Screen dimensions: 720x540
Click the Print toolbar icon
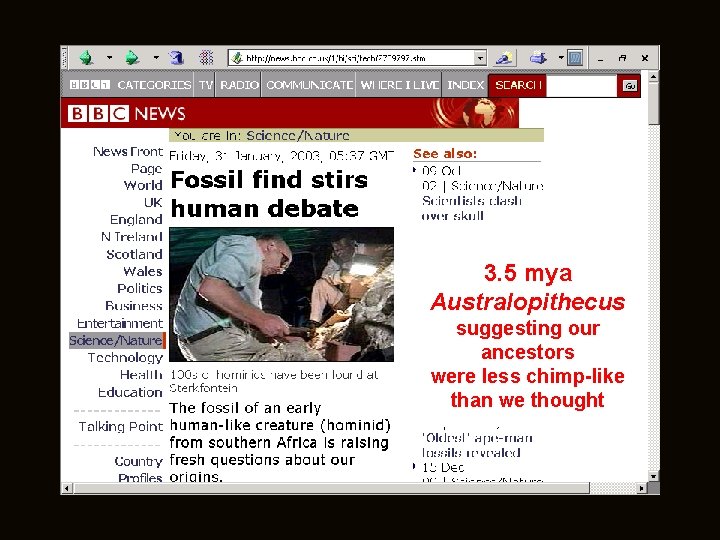point(538,58)
